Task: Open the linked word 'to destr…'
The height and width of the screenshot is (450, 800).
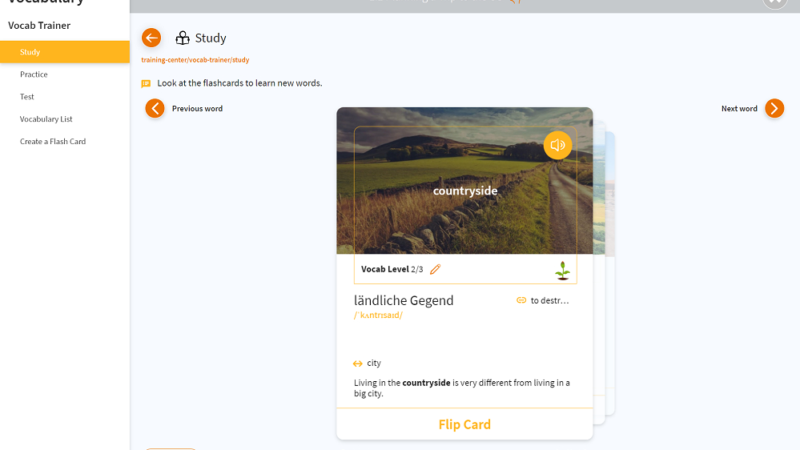Action: pos(549,301)
